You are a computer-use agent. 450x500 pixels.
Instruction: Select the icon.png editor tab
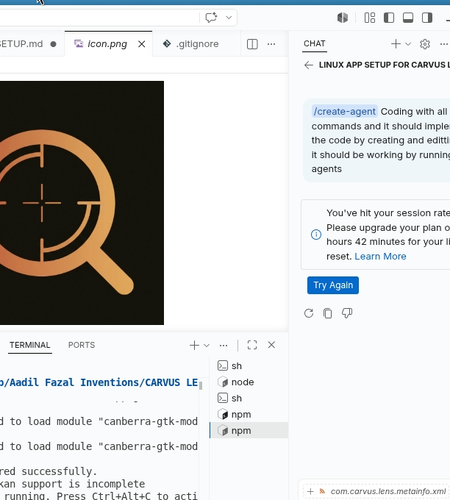click(107, 44)
